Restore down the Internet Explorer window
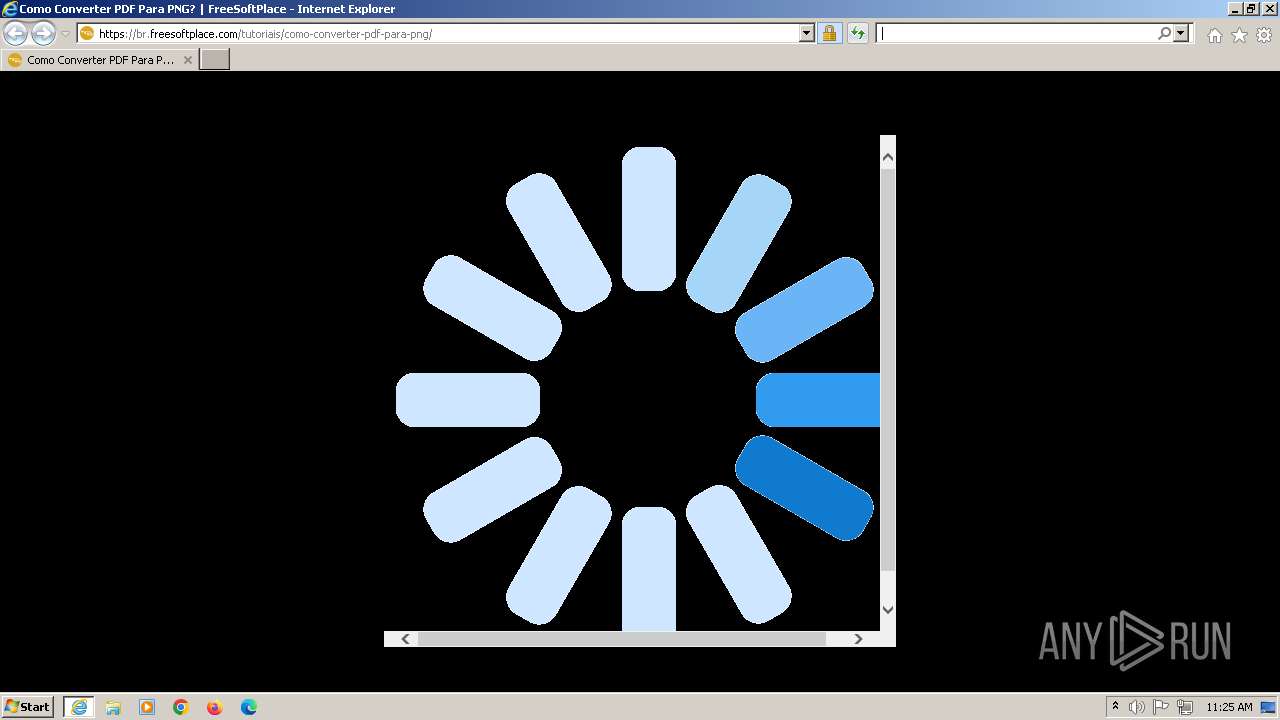 click(1251, 9)
